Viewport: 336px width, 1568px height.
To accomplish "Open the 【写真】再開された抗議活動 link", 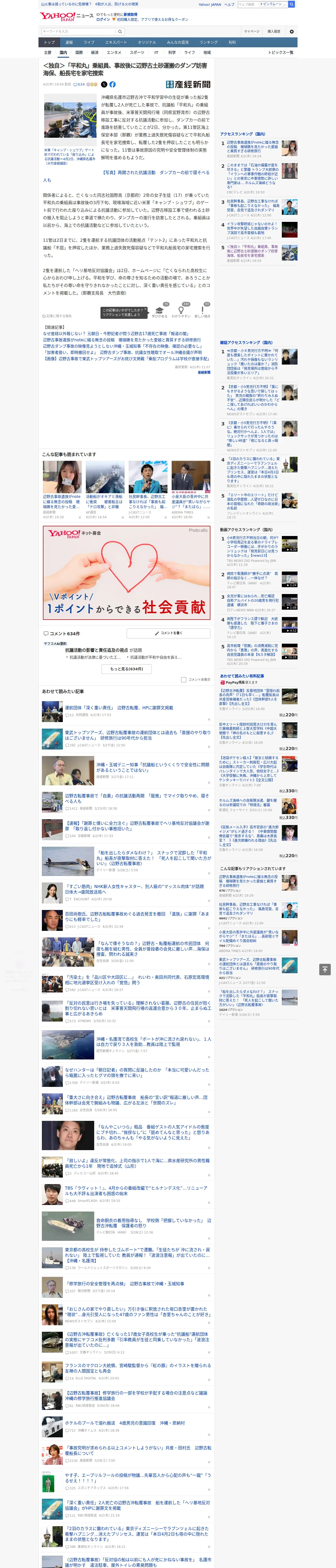I will click(126, 176).
